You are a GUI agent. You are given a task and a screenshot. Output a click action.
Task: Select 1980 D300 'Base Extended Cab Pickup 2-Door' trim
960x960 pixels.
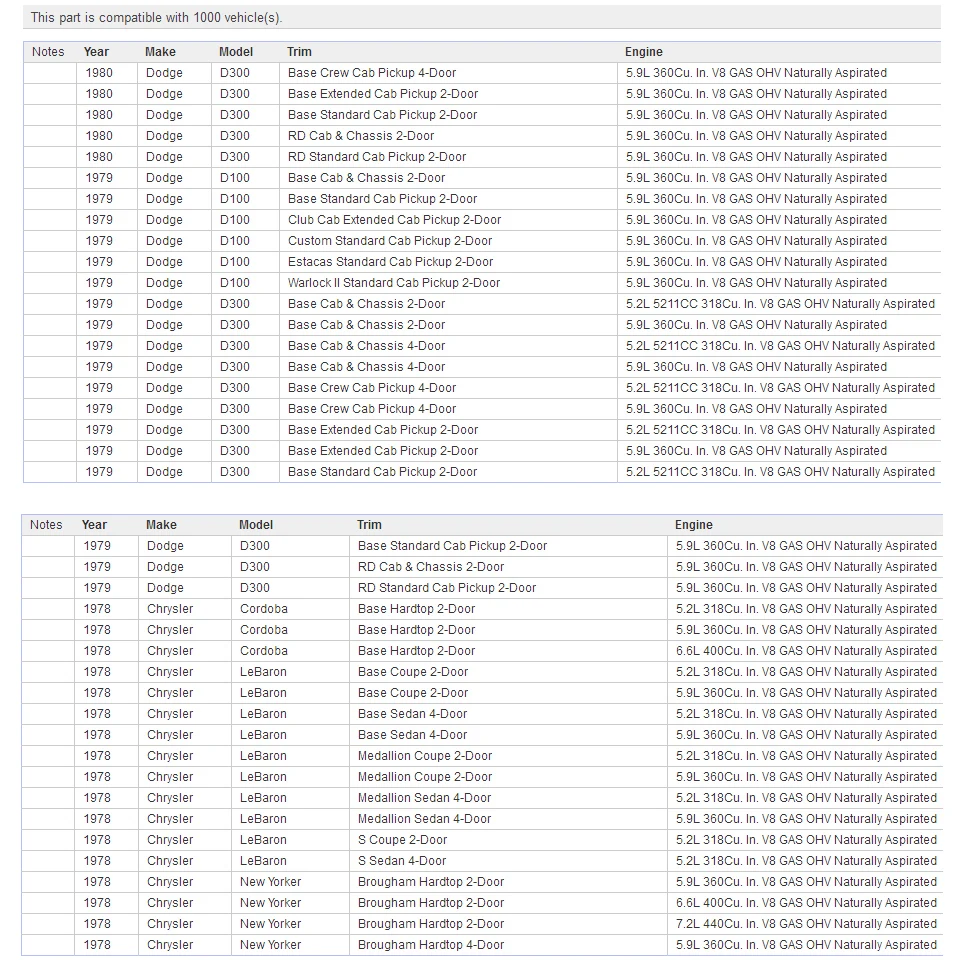(383, 94)
